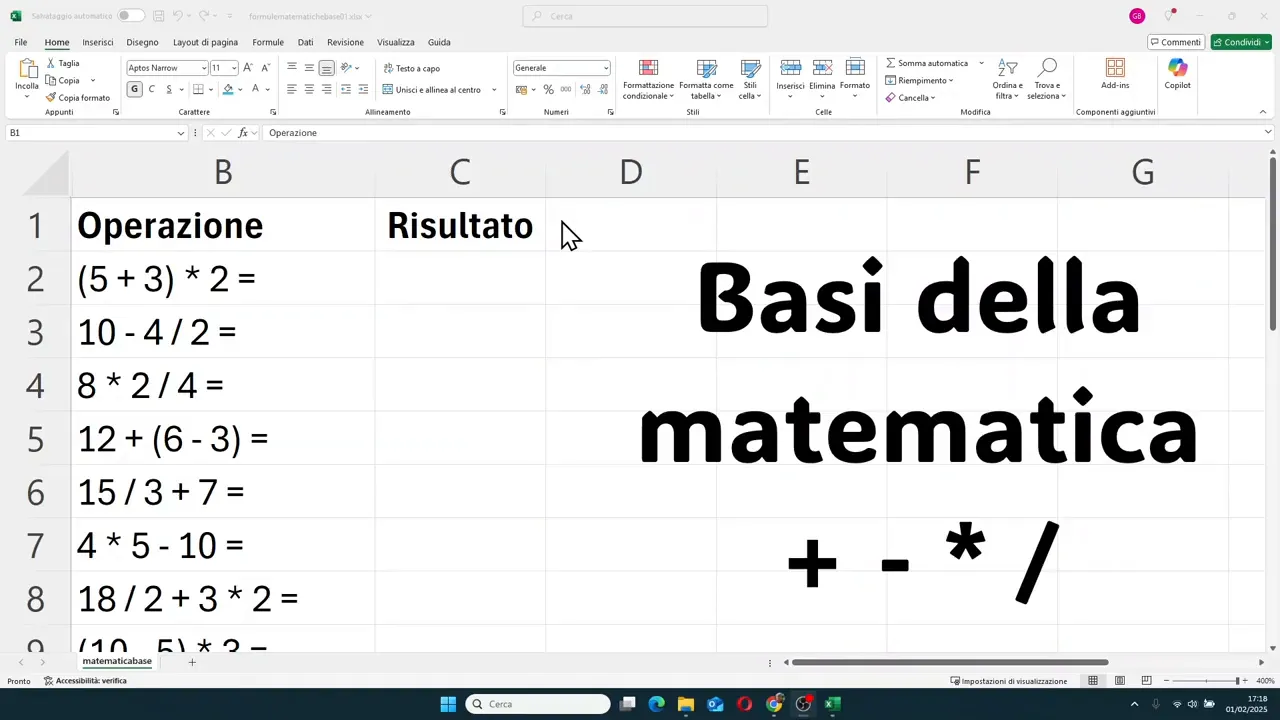Click the decrease decimal icon
This screenshot has width=1280, height=720.
(604, 89)
